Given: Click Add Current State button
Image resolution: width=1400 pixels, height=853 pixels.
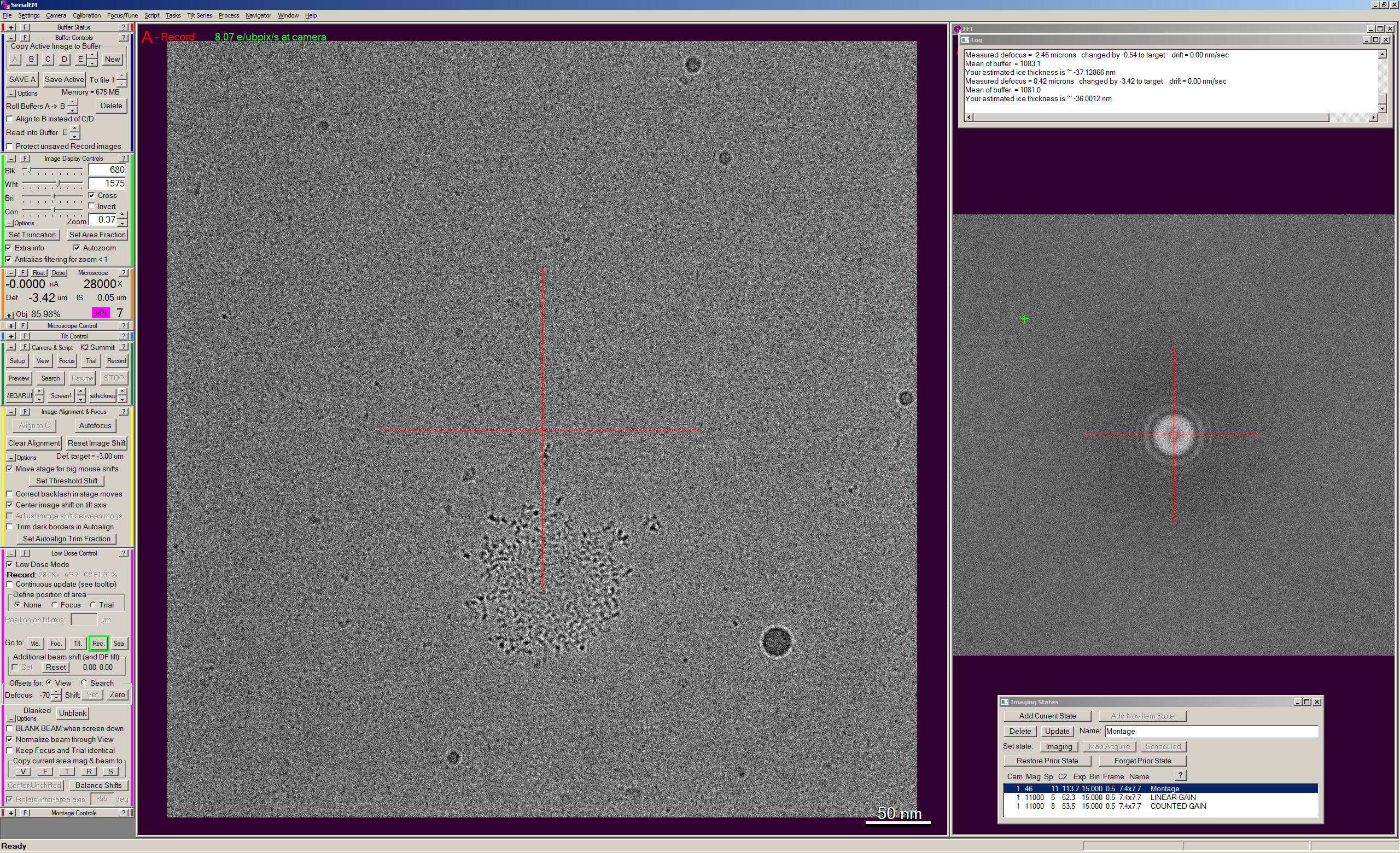Looking at the screenshot, I should click(x=1047, y=717).
